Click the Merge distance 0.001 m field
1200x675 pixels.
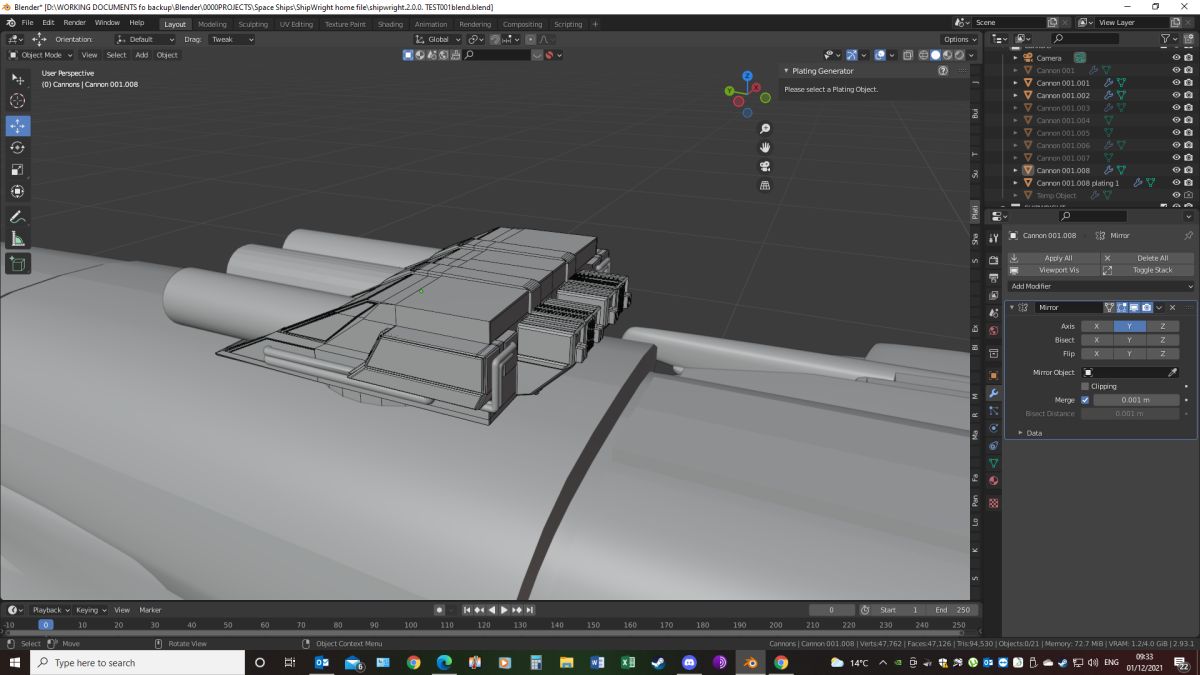click(x=1136, y=400)
